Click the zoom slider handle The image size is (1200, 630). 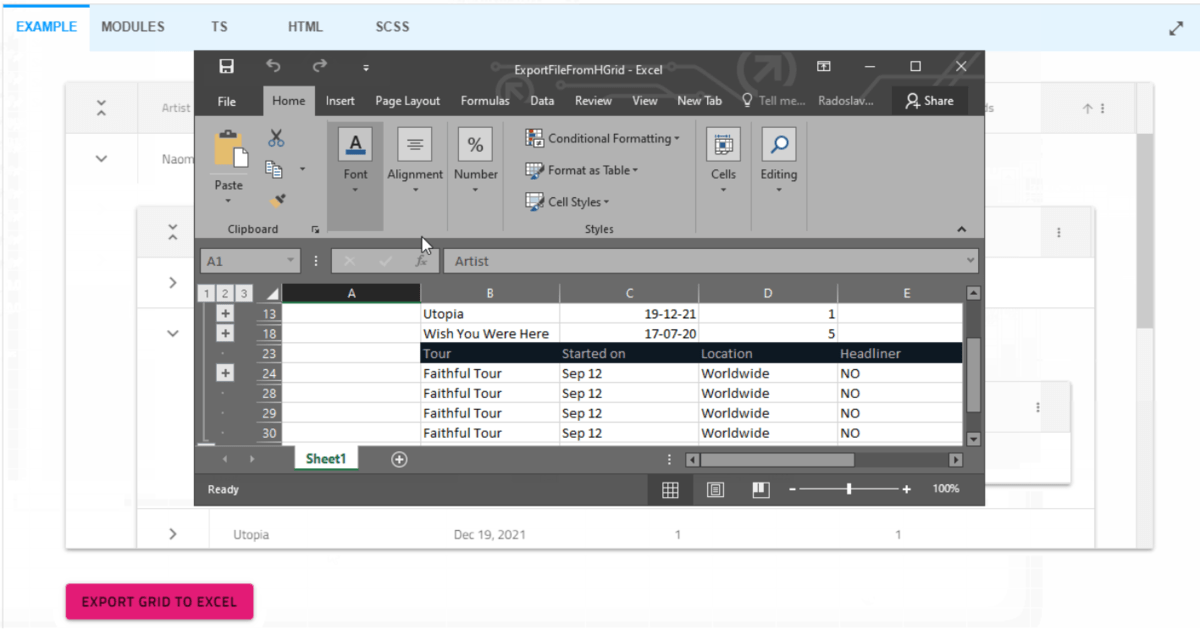(x=849, y=489)
